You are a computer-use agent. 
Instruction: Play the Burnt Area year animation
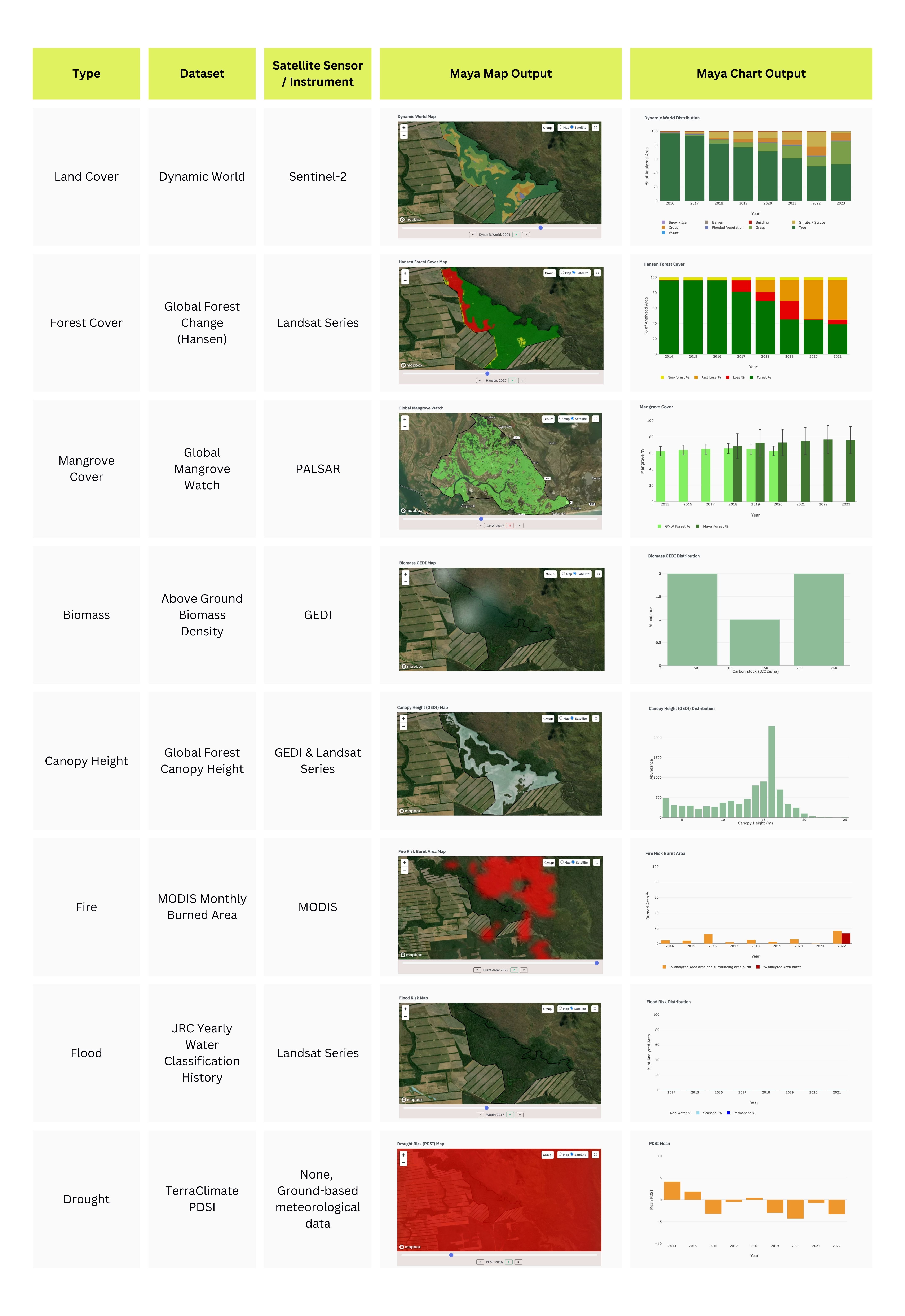coord(514,970)
